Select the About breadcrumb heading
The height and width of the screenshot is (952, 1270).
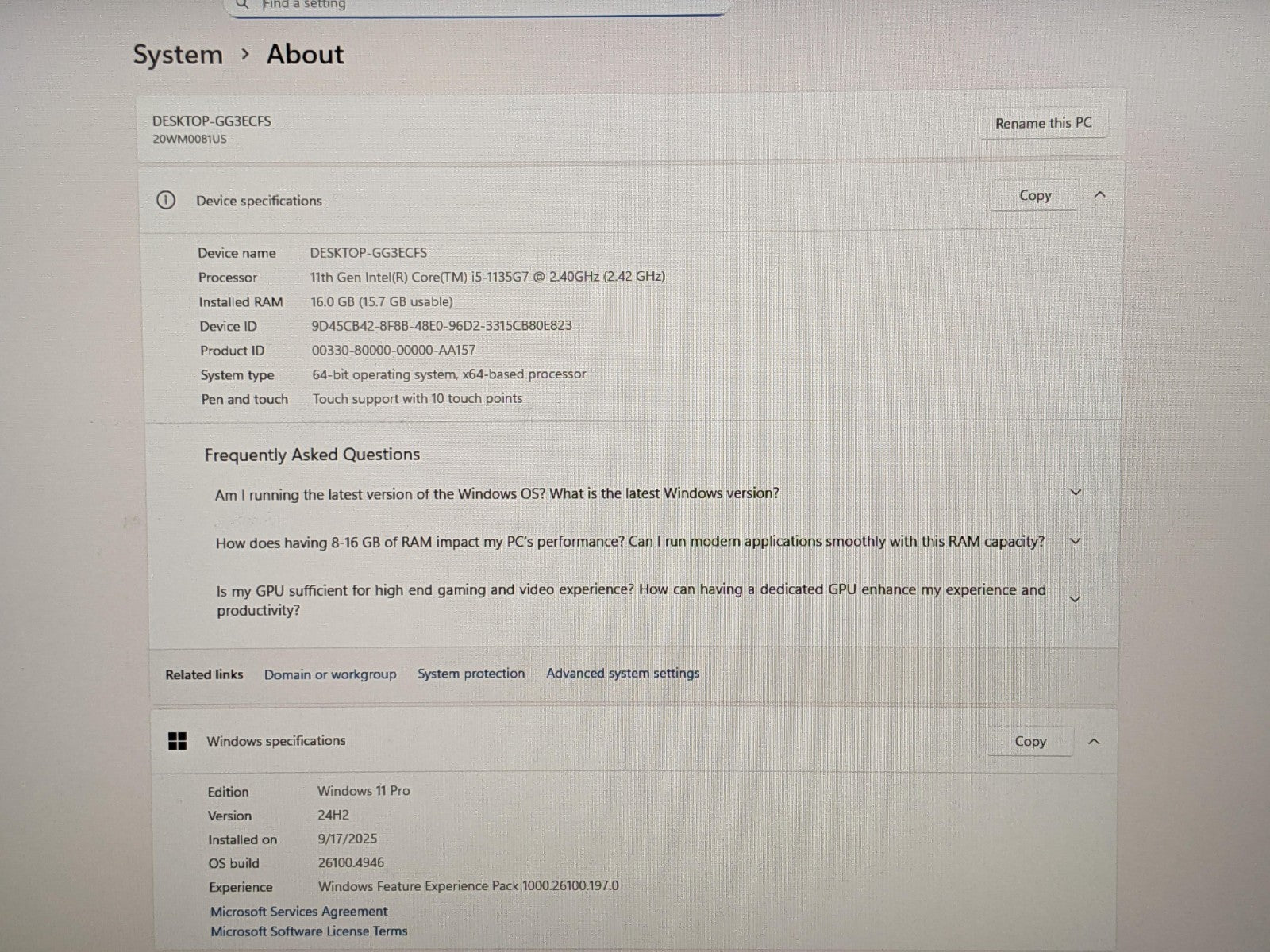click(305, 55)
